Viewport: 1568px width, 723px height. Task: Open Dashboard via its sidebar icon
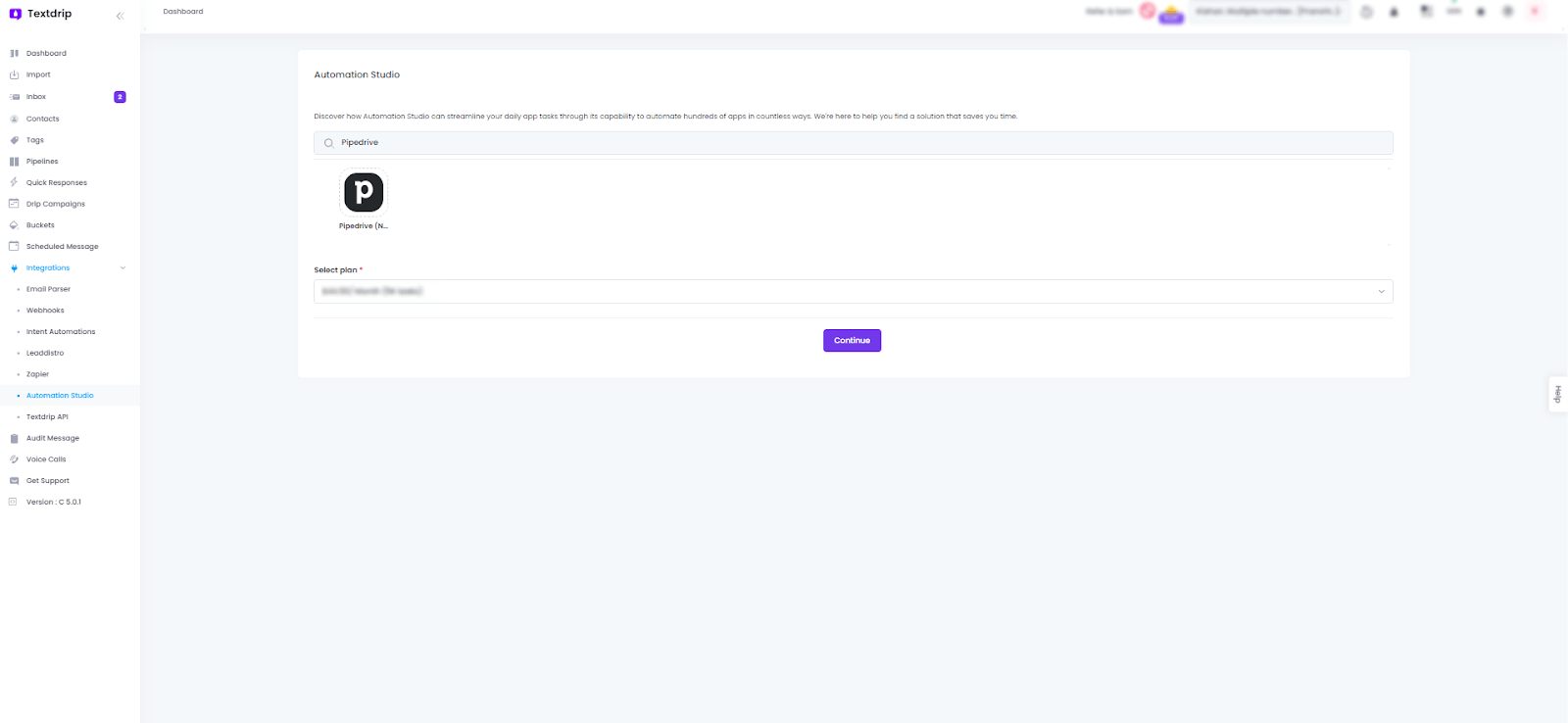(x=14, y=53)
